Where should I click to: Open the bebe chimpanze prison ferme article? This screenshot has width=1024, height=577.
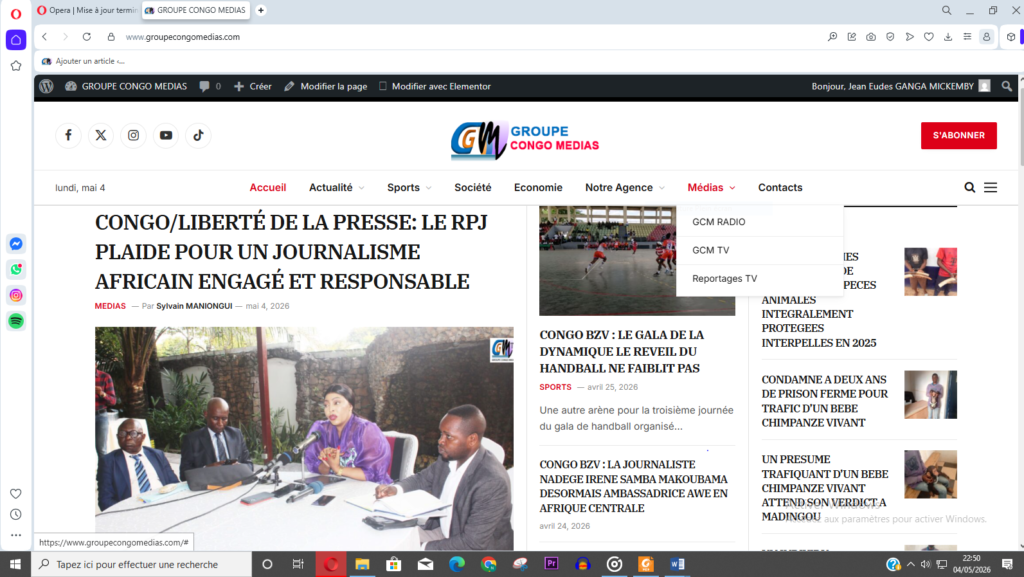click(x=825, y=401)
